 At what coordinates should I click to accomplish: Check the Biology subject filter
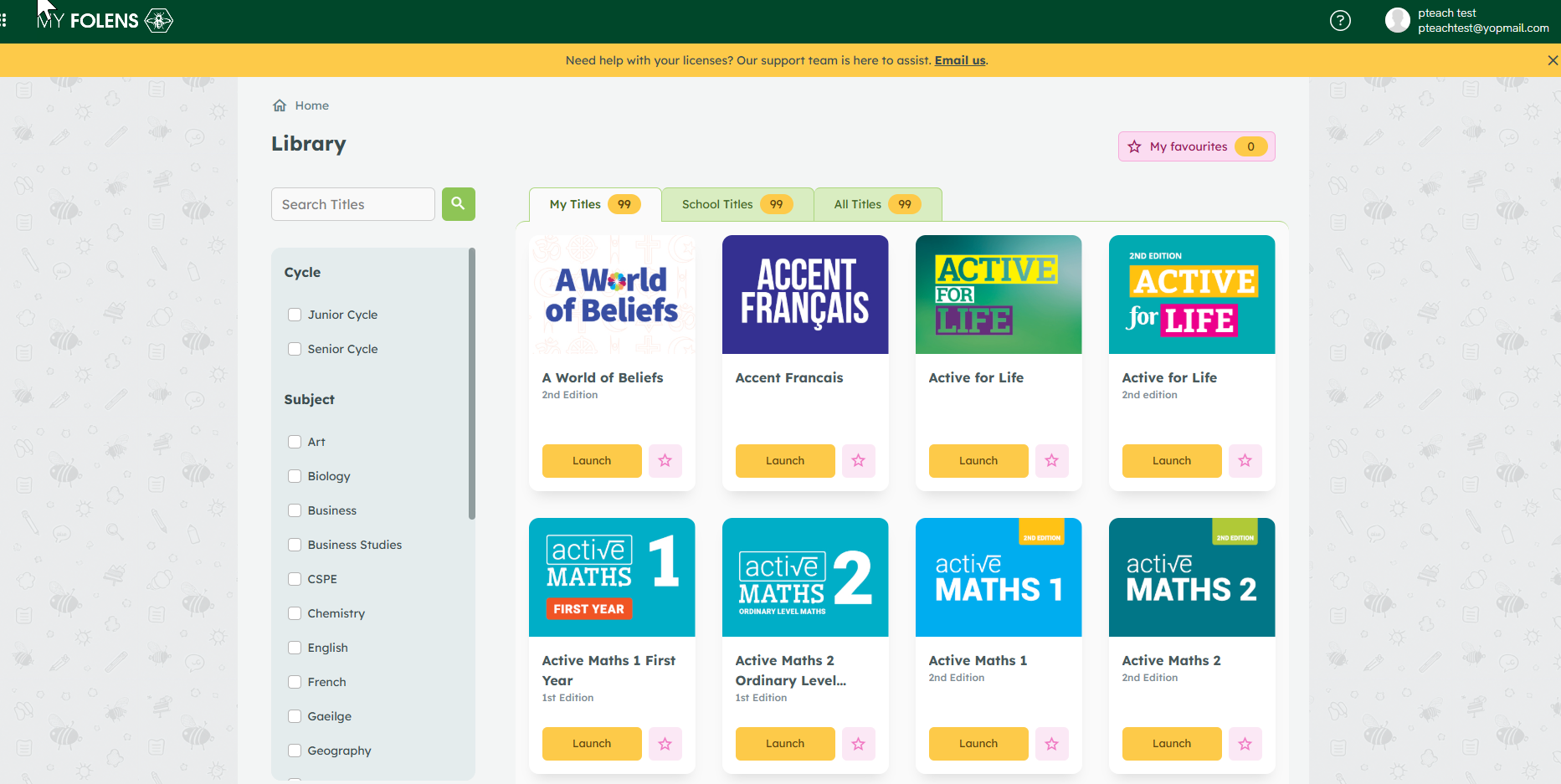click(295, 476)
